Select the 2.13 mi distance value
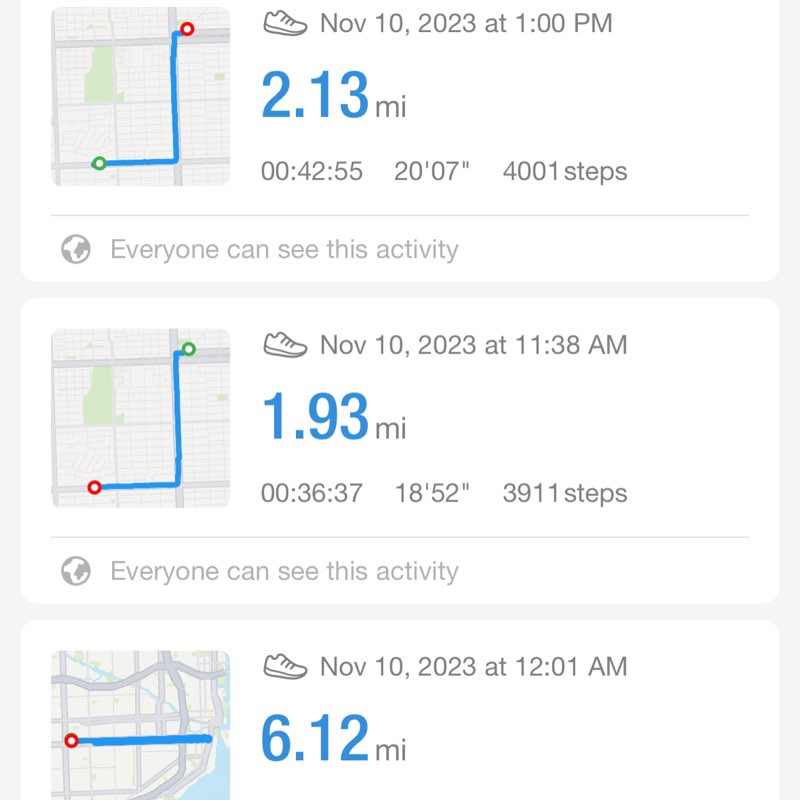The height and width of the screenshot is (800, 800). click(x=315, y=96)
